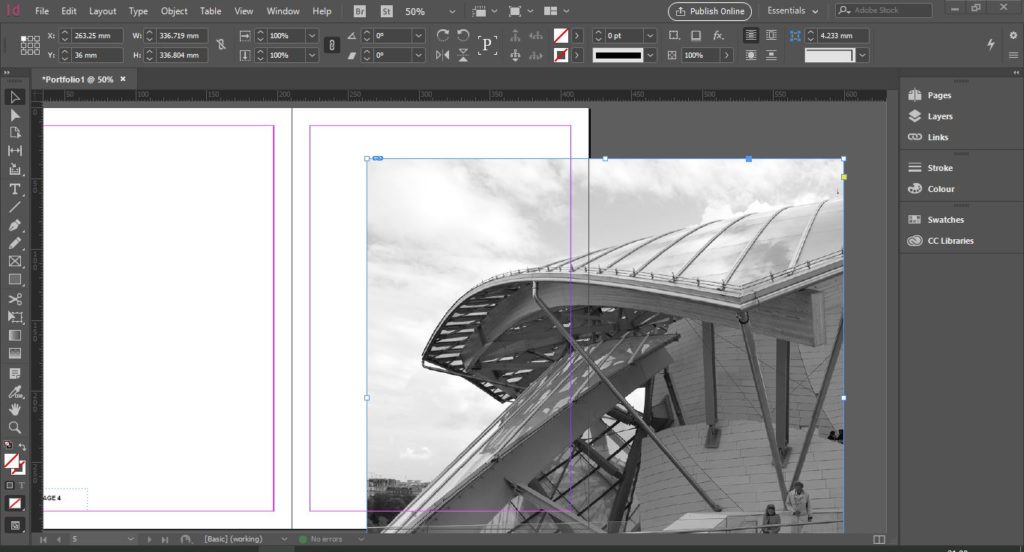Click the Rotate 90° clockwise icon
1024x552 pixels.
coord(443,35)
